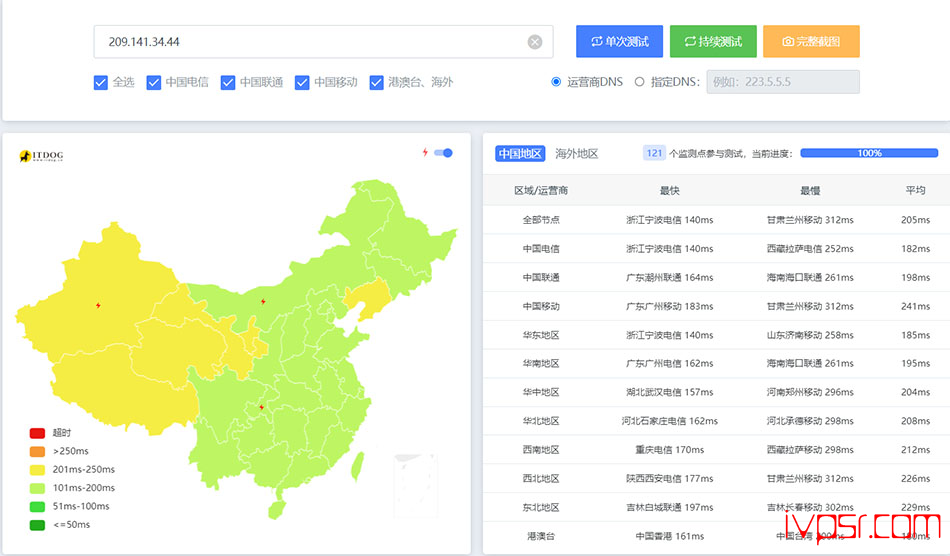Select the 西北地区 row label
This screenshot has width=950, height=556.
541,478
